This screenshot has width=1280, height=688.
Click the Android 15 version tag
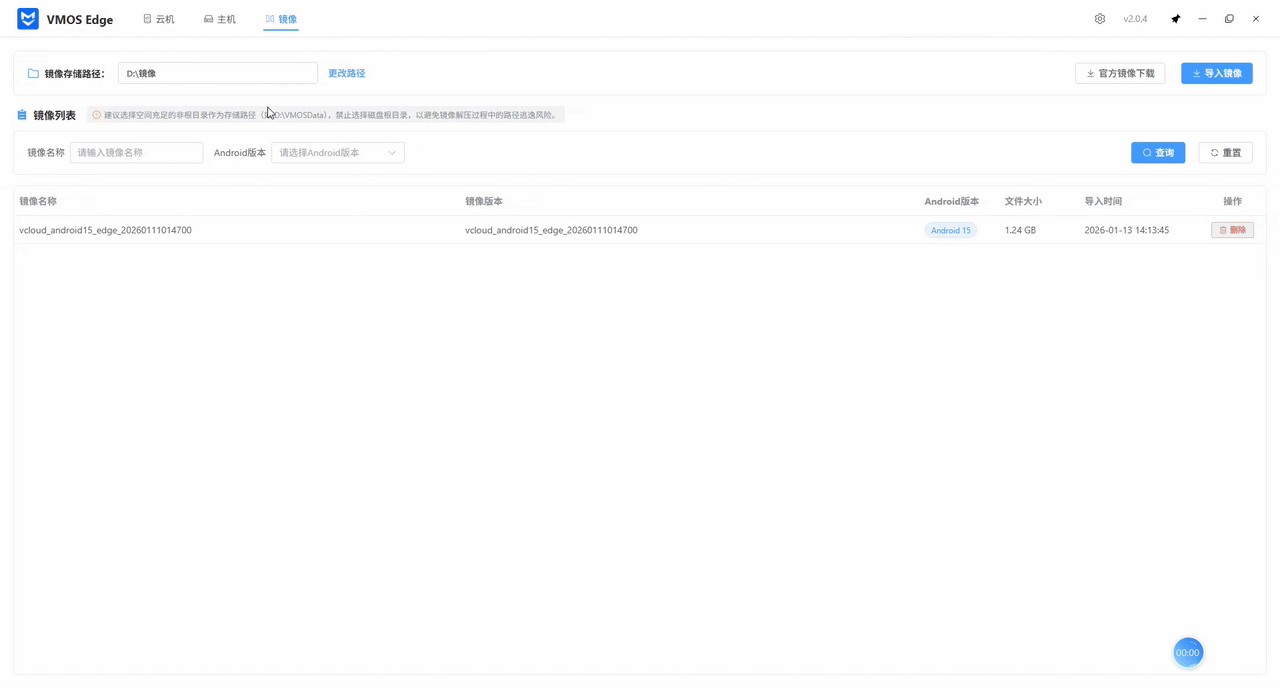(950, 230)
